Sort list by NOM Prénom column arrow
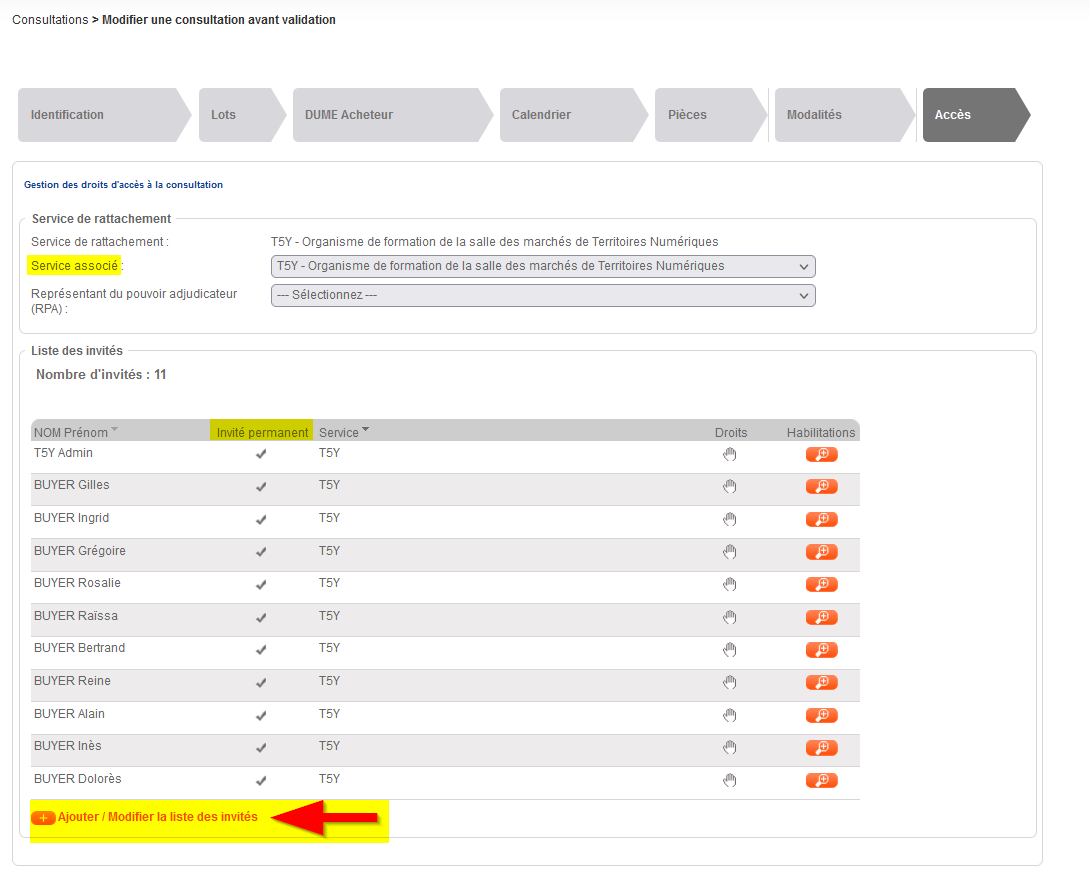The height and width of the screenshot is (882, 1090). point(114,430)
